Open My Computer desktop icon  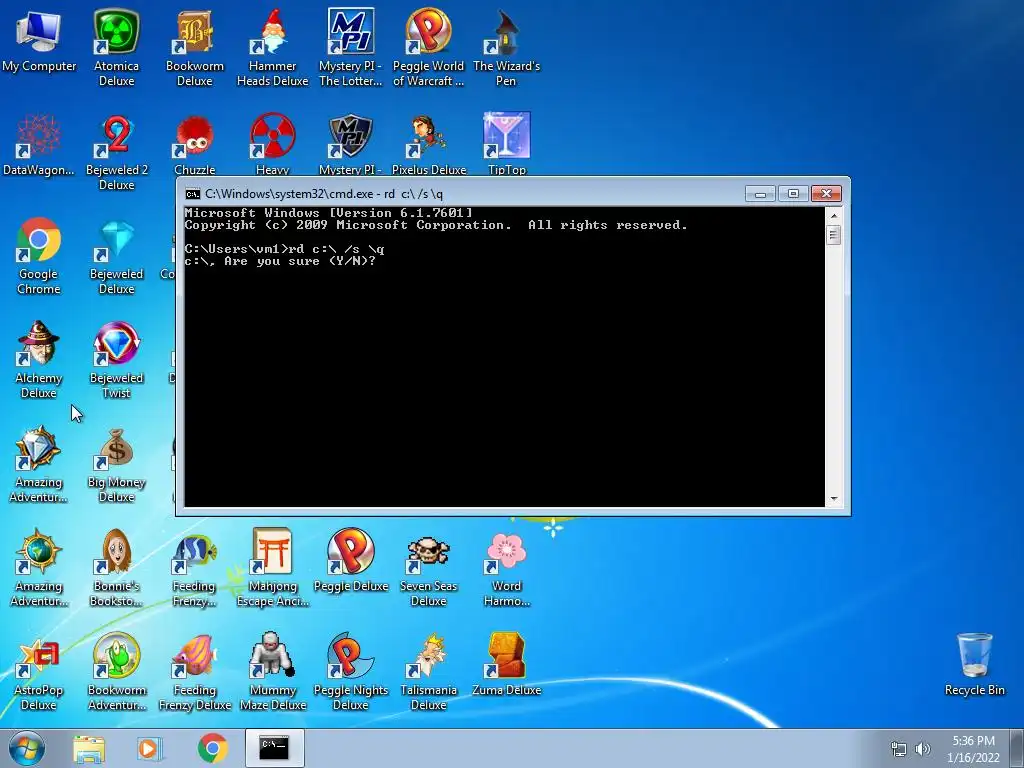pos(39,41)
